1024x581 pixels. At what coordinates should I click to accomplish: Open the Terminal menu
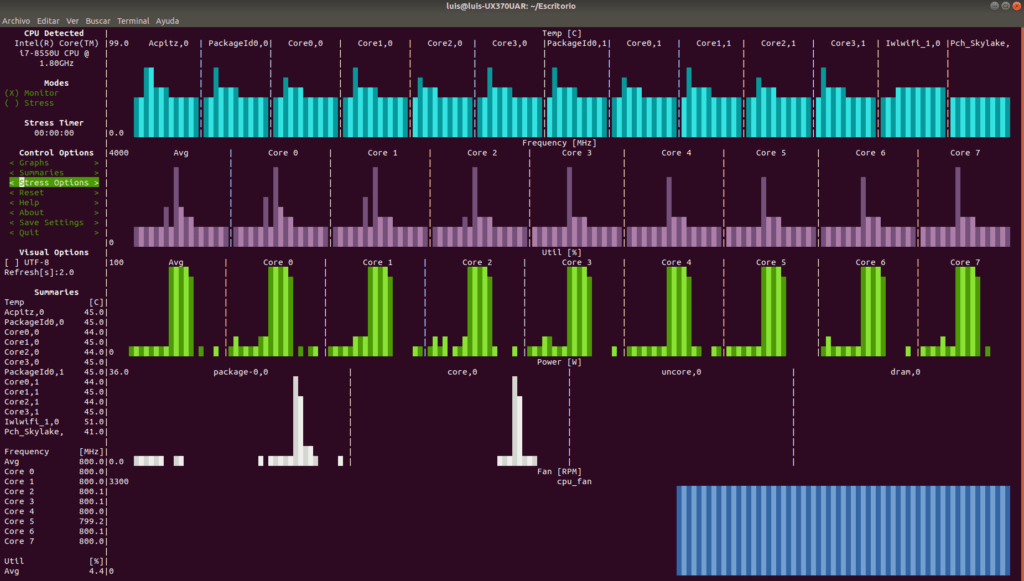pyautogui.click(x=132, y=19)
